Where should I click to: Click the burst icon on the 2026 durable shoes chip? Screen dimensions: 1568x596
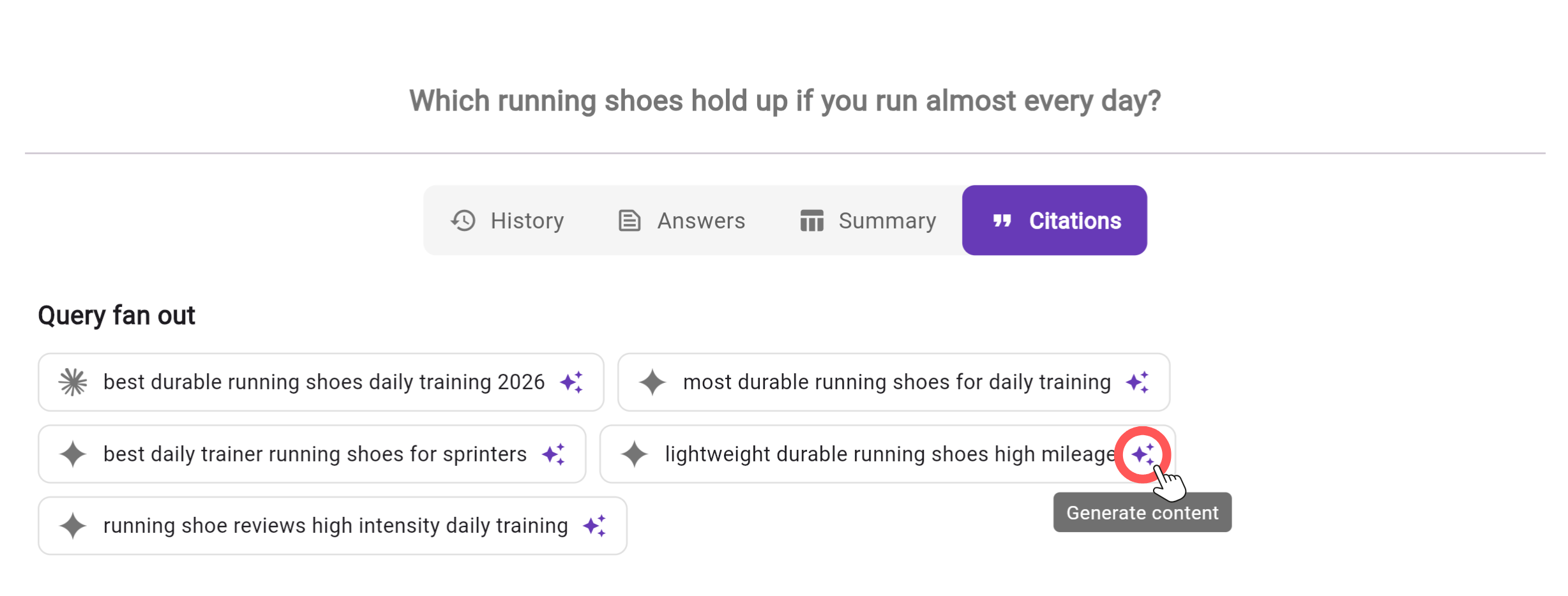coord(72,382)
